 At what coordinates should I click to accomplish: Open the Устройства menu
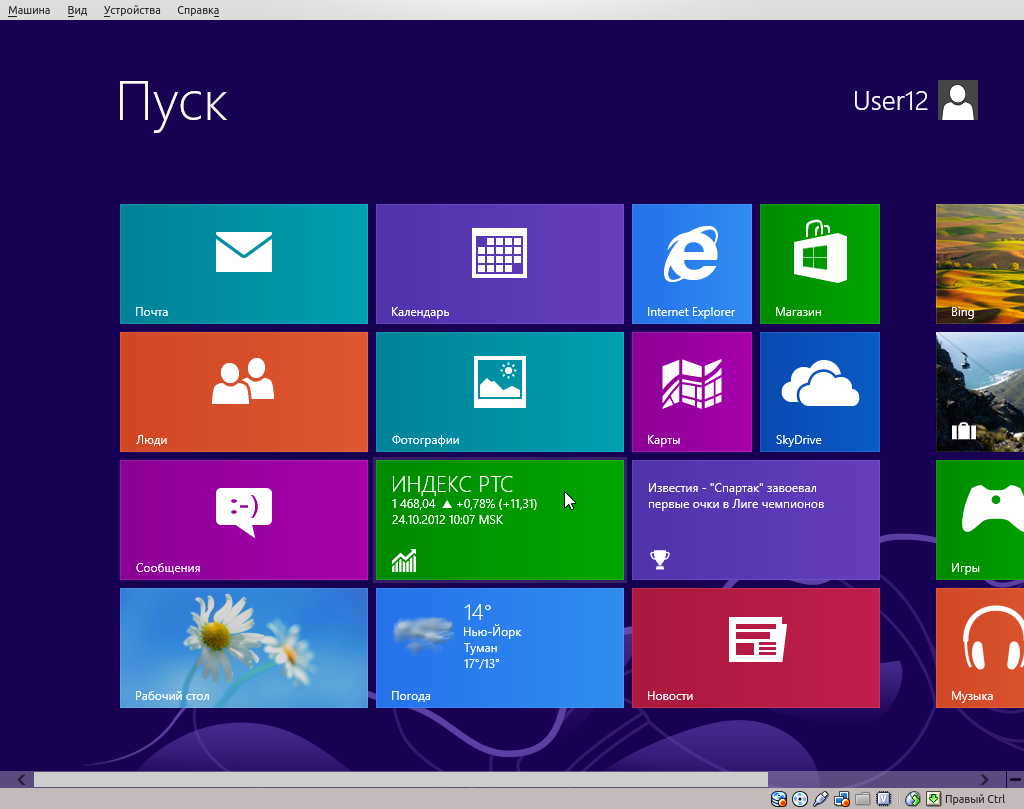pos(132,10)
